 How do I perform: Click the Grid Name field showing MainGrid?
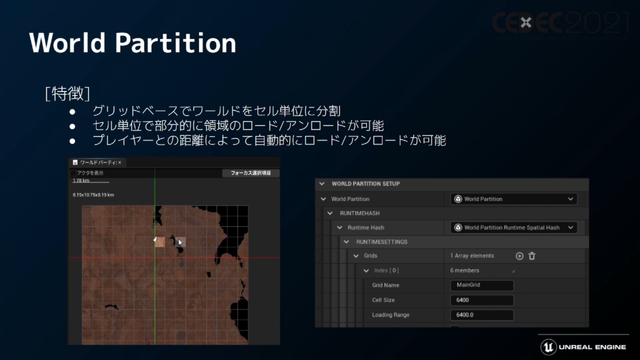click(482, 285)
